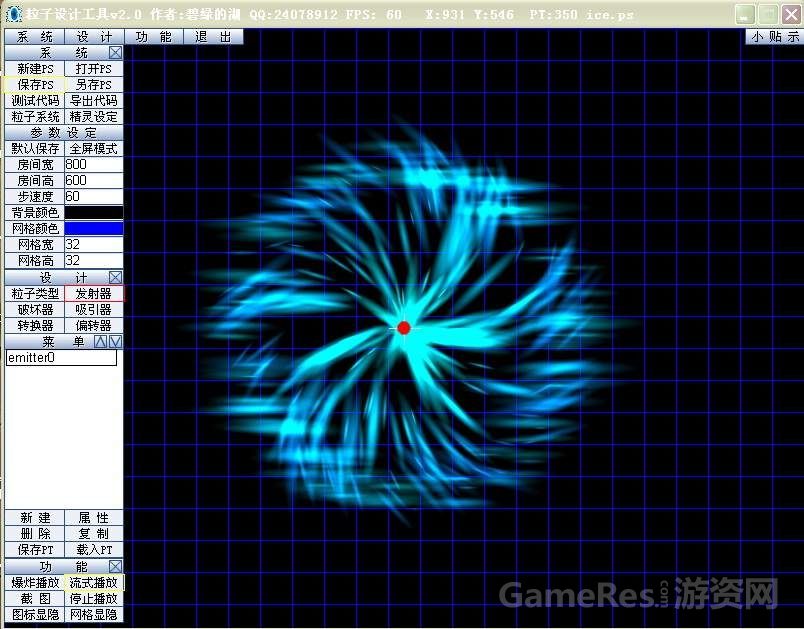The height and width of the screenshot is (629, 804).
Task: Close the 功能 panel with its X icon
Action: (115, 566)
